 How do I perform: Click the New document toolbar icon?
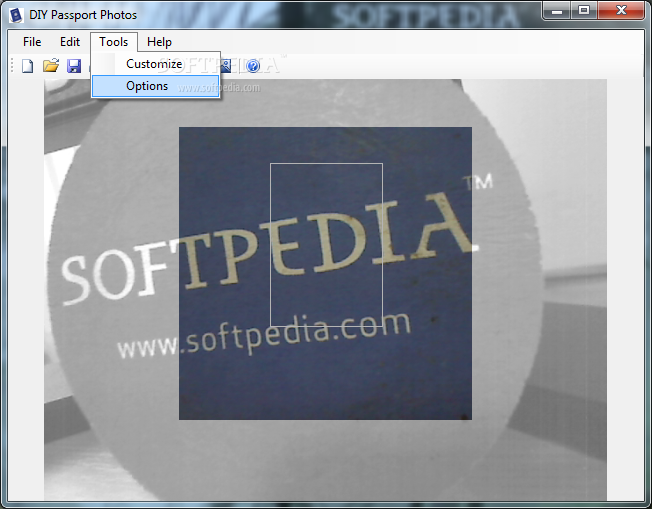(x=27, y=66)
